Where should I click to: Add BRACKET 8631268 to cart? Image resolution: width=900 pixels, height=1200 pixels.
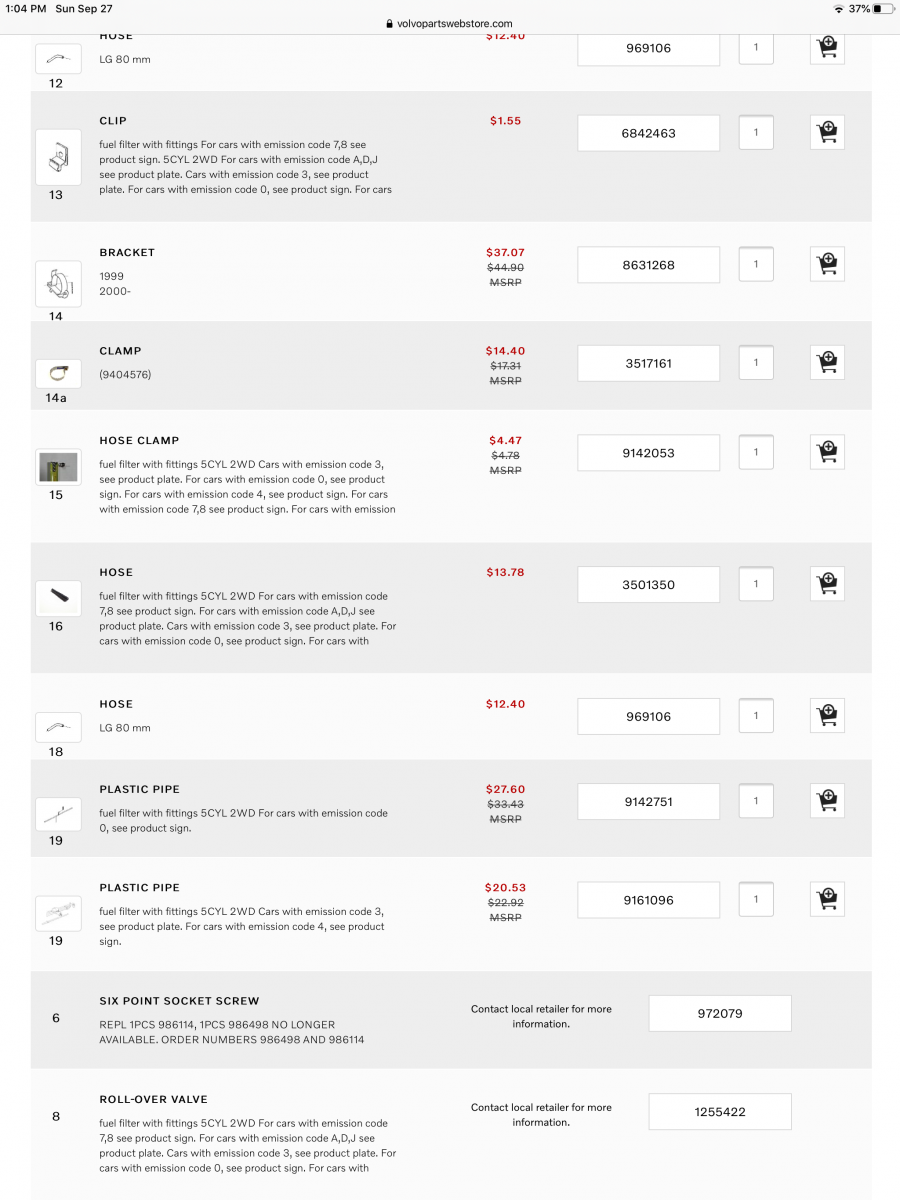(827, 264)
